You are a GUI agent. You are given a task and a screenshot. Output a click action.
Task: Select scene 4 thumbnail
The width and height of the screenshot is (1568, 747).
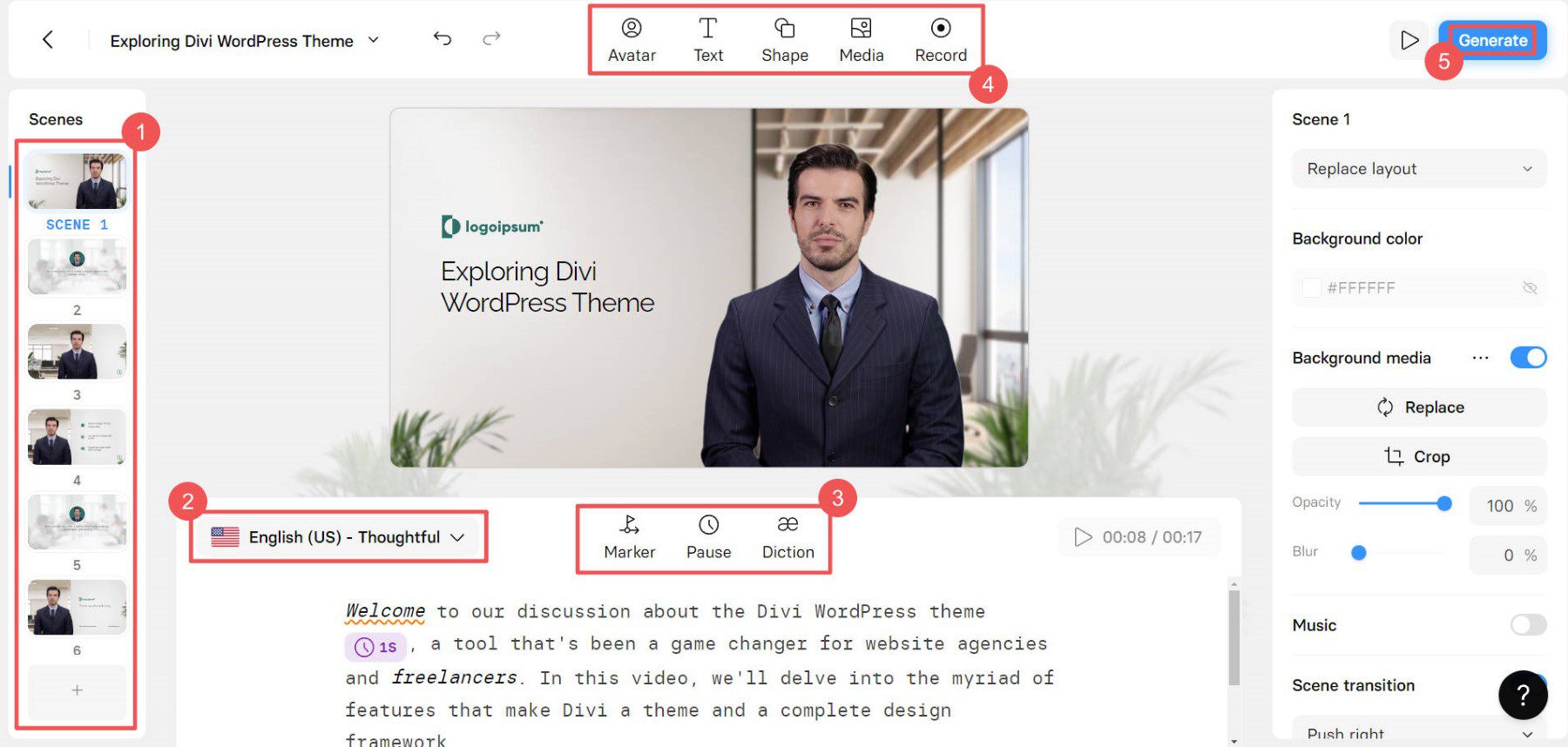[x=77, y=437]
